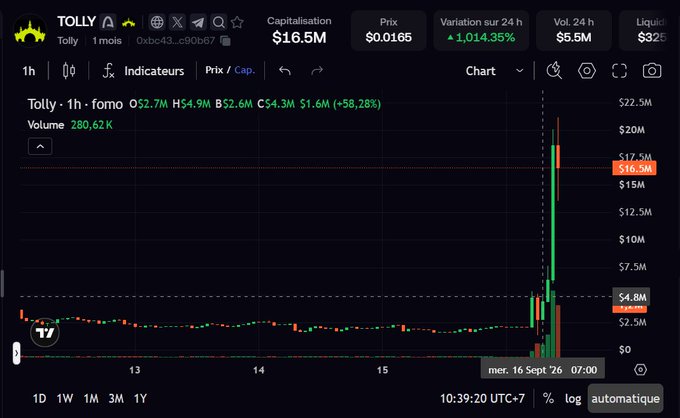Select the 1Y range
Viewport: 680px width, 418px height.
[140, 398]
